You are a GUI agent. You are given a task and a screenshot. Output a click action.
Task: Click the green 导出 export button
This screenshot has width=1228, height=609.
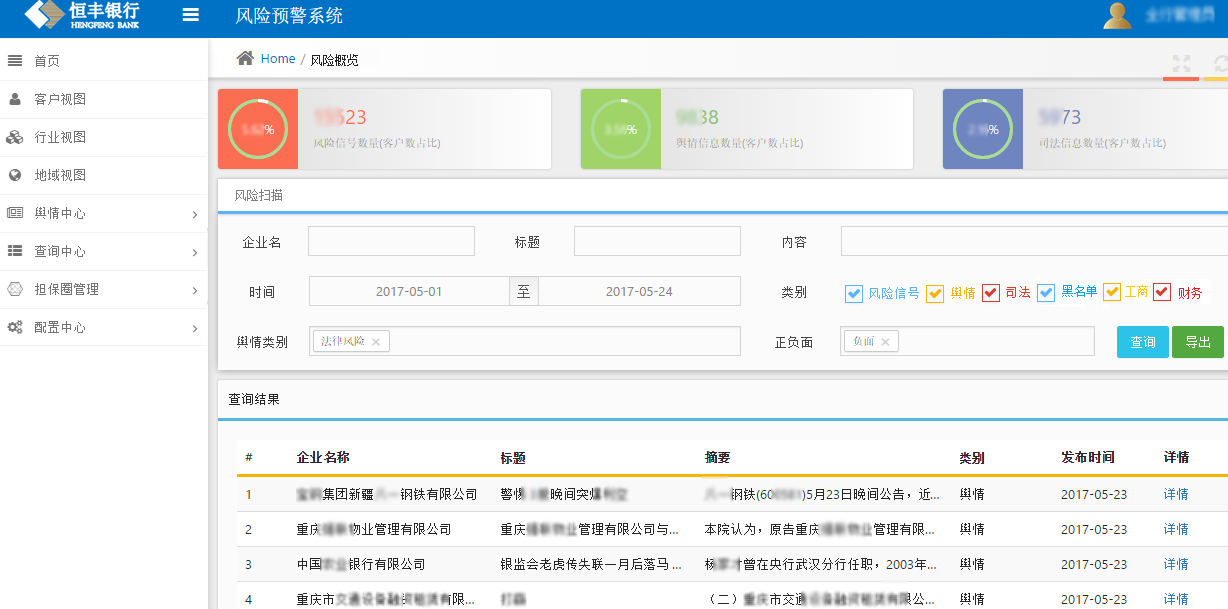[x=1197, y=342]
